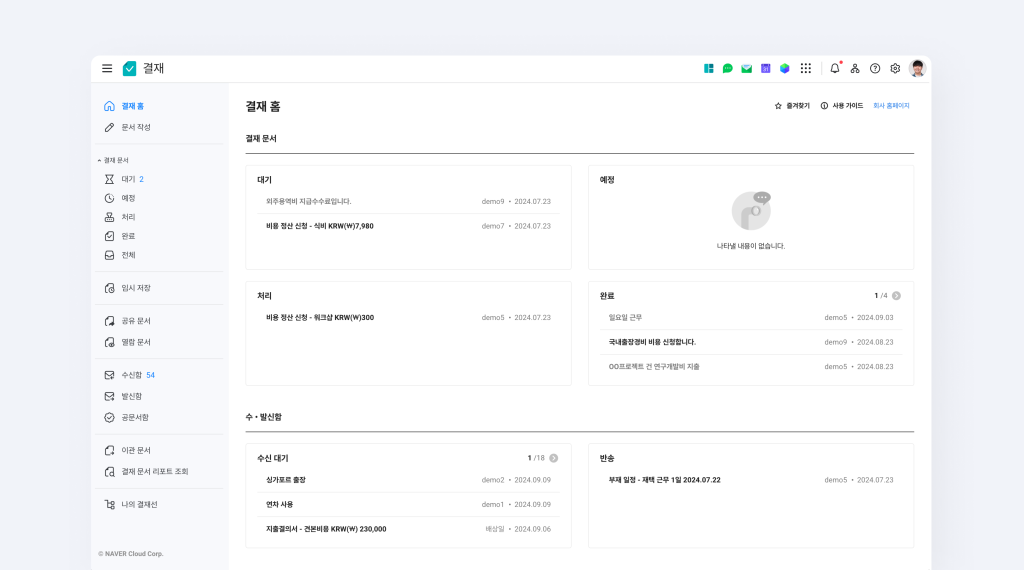This screenshot has height=570, width=1024.
Task: Open the help question mark icon
Action: 875,69
